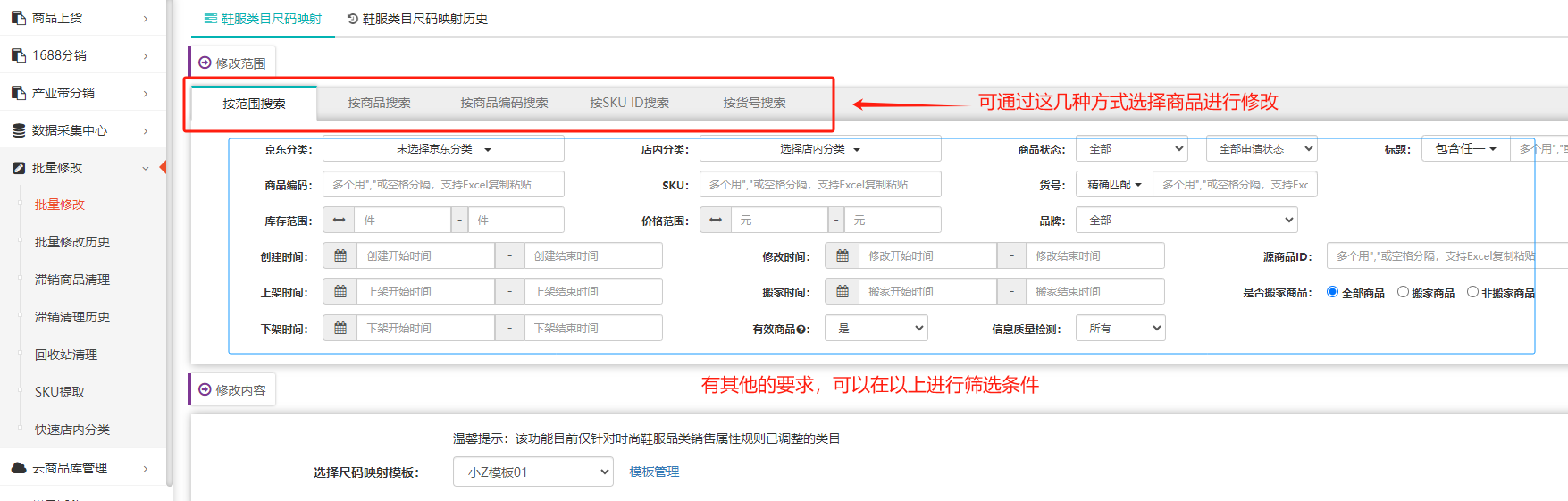Click the calendar icon for 创建时间
Image resolution: width=1568 pixels, height=501 pixels.
[340, 256]
